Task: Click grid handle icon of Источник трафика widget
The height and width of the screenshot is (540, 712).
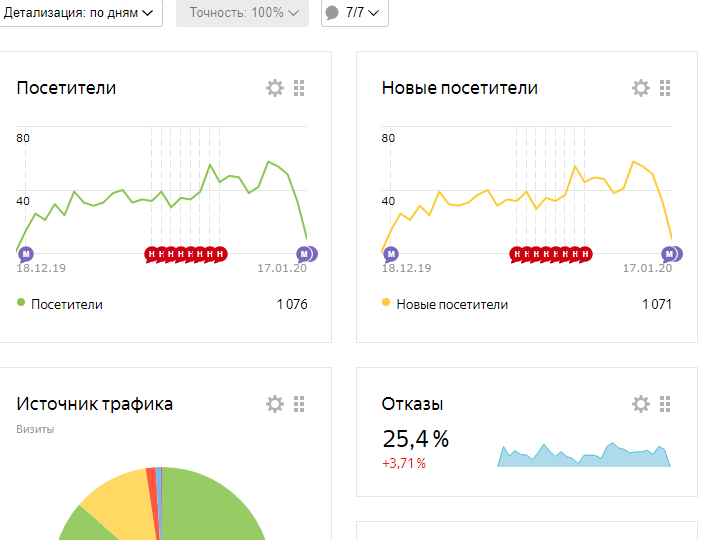Action: click(299, 404)
